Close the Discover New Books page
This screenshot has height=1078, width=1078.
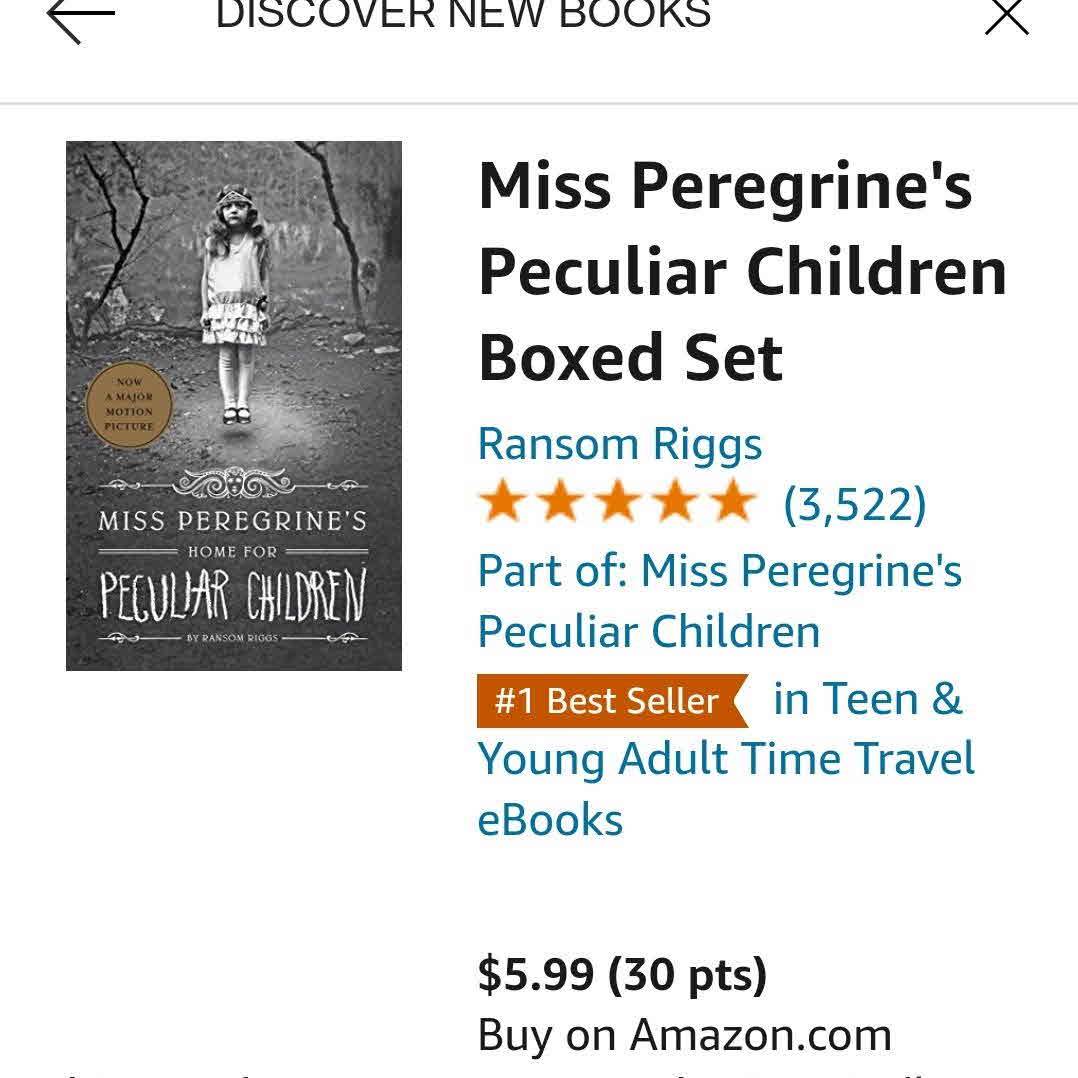tap(1006, 16)
